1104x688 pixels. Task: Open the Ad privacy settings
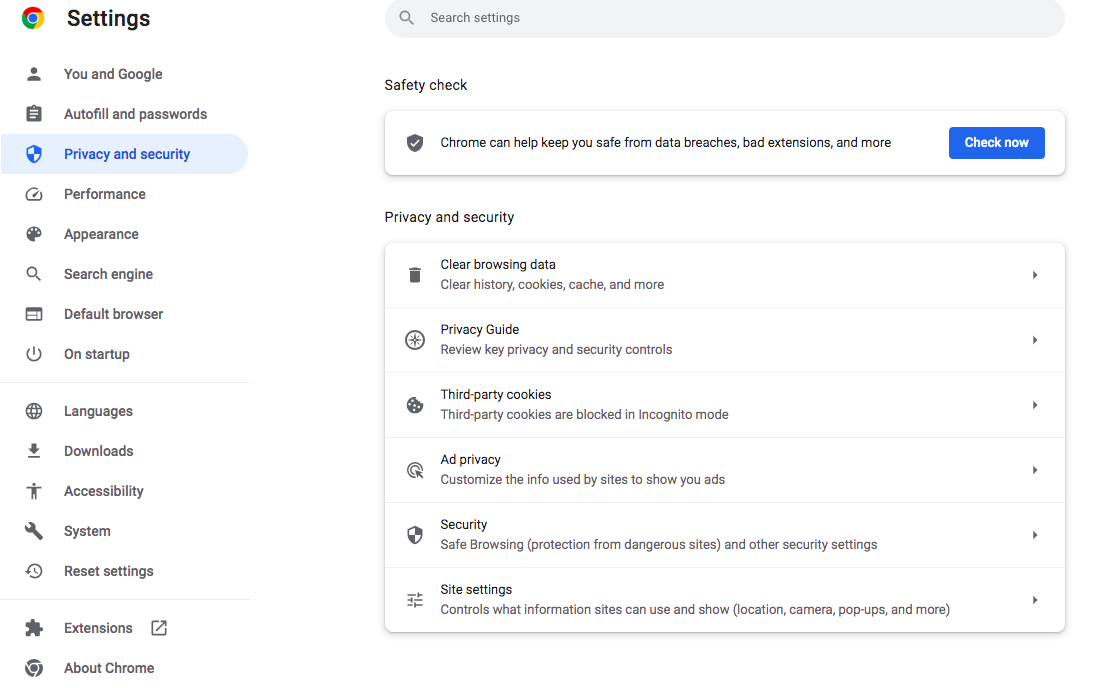coord(724,470)
